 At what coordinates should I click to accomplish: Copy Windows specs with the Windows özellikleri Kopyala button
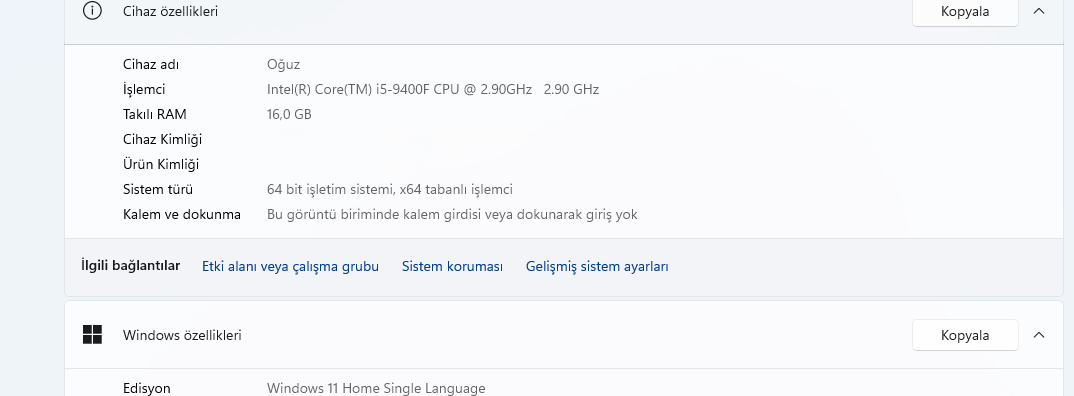[965, 335]
